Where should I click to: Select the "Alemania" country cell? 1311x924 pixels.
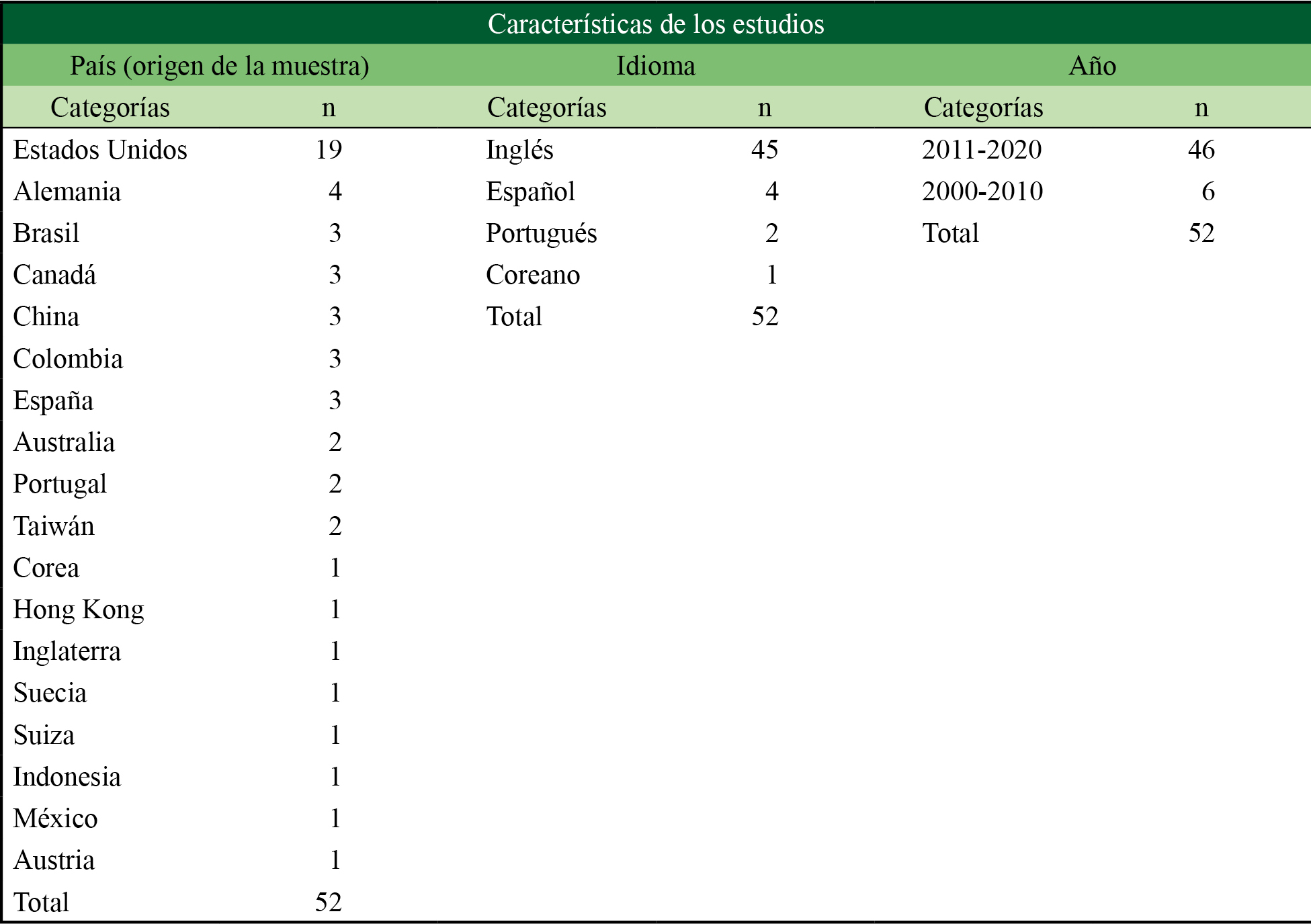[x=67, y=192]
